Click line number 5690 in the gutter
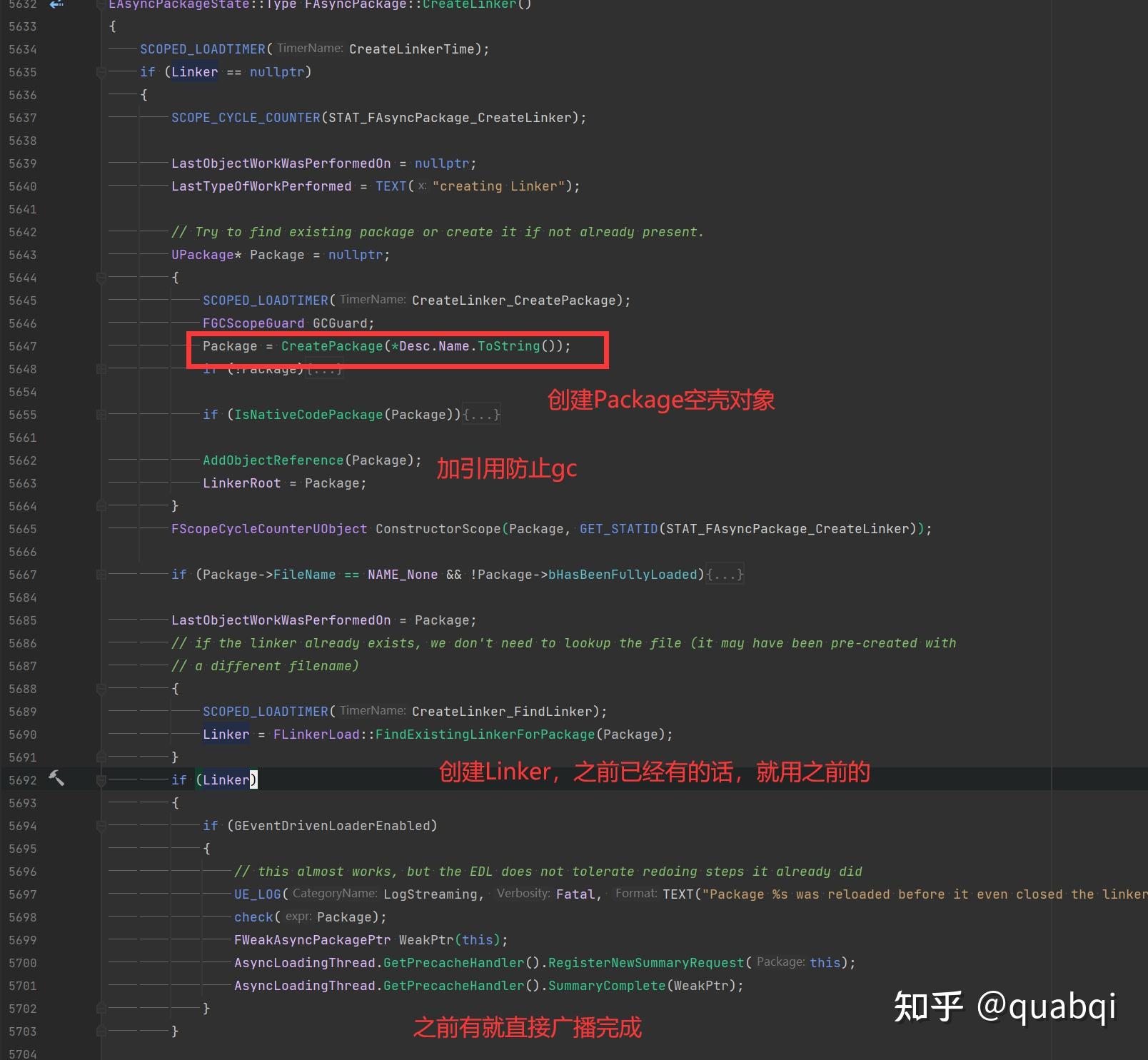This screenshot has height=1060, width=1148. pos(23,735)
